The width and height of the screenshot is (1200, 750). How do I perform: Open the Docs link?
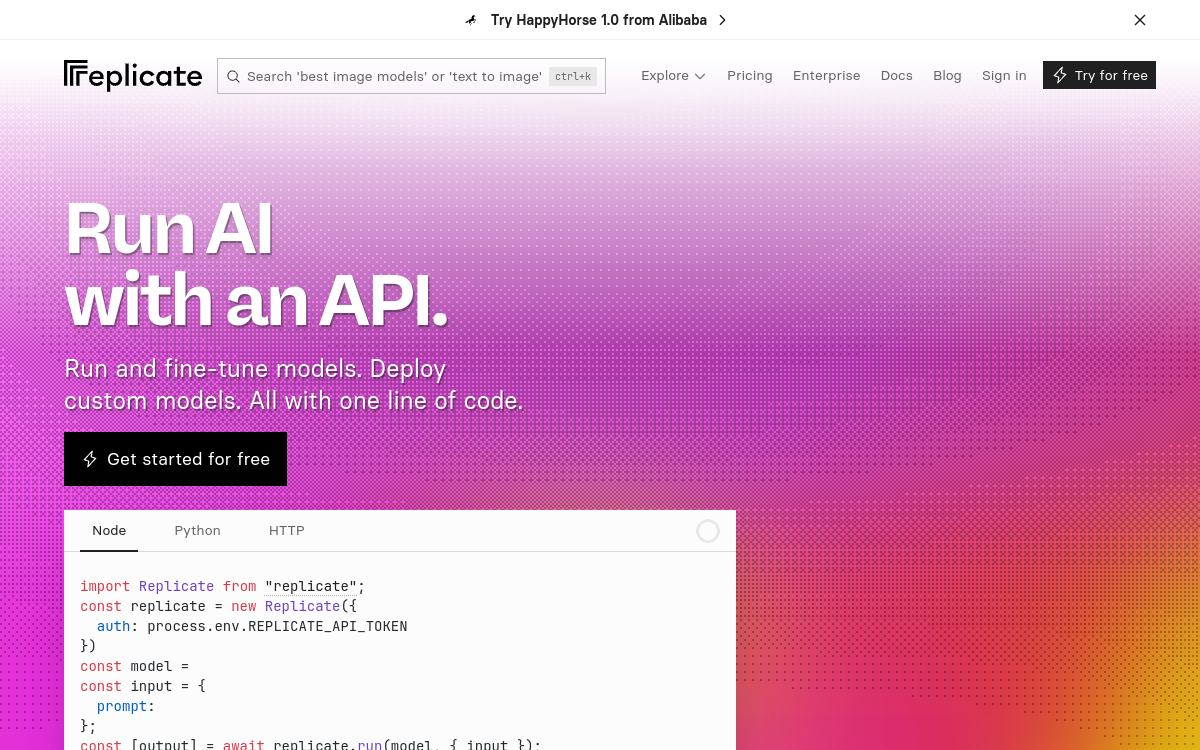click(x=897, y=76)
